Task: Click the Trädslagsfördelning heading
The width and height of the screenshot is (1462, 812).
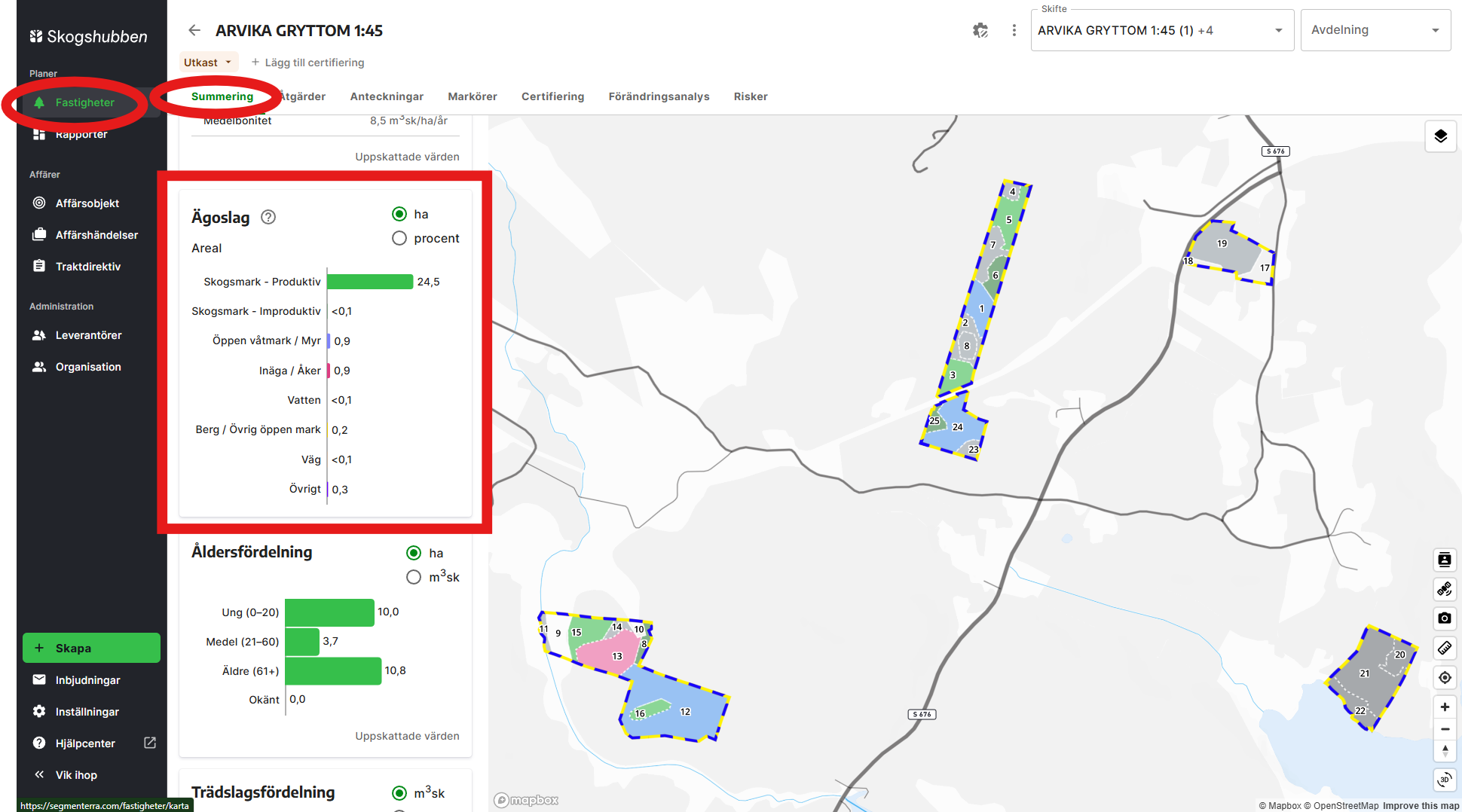Action: [263, 792]
